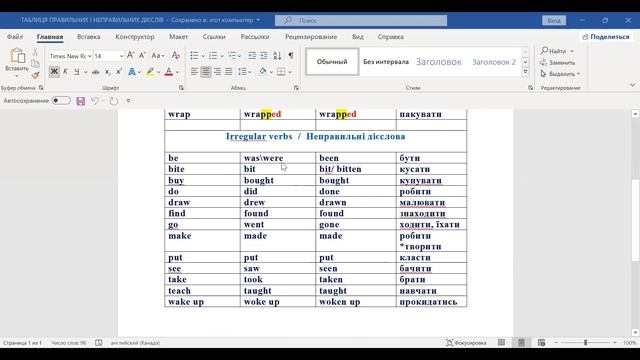Toggle underline Ч formatting
Image resolution: width=640 pixels, height=360 pixels.
77,72
